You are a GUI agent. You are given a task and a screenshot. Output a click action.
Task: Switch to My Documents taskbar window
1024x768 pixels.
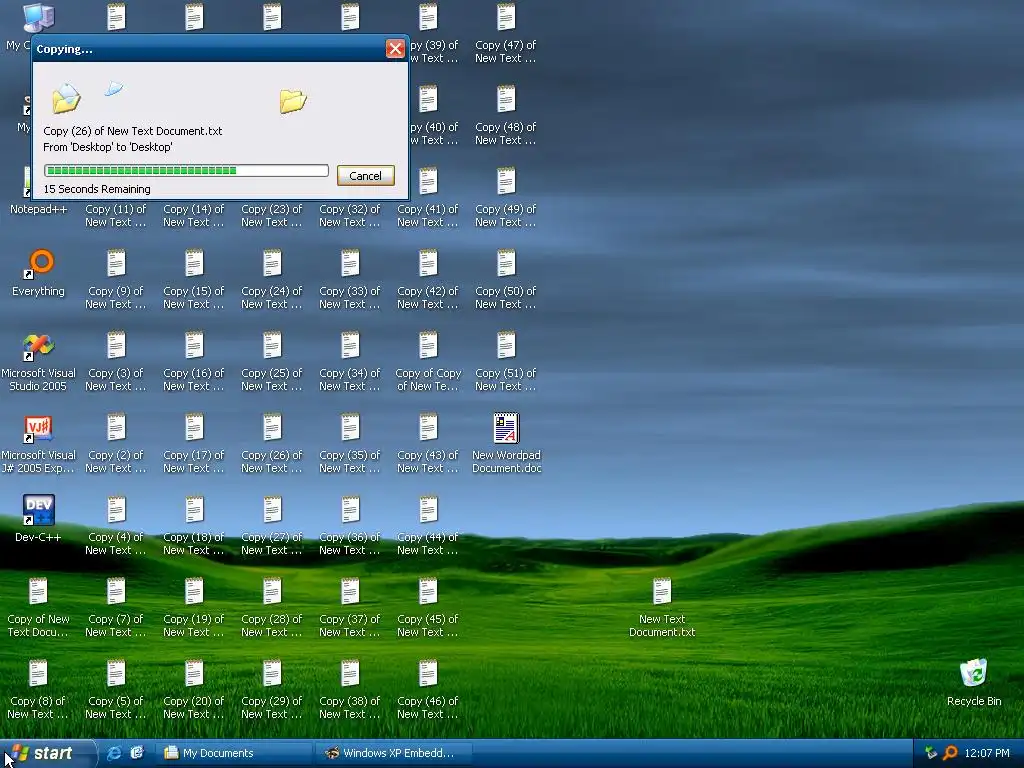click(x=234, y=753)
